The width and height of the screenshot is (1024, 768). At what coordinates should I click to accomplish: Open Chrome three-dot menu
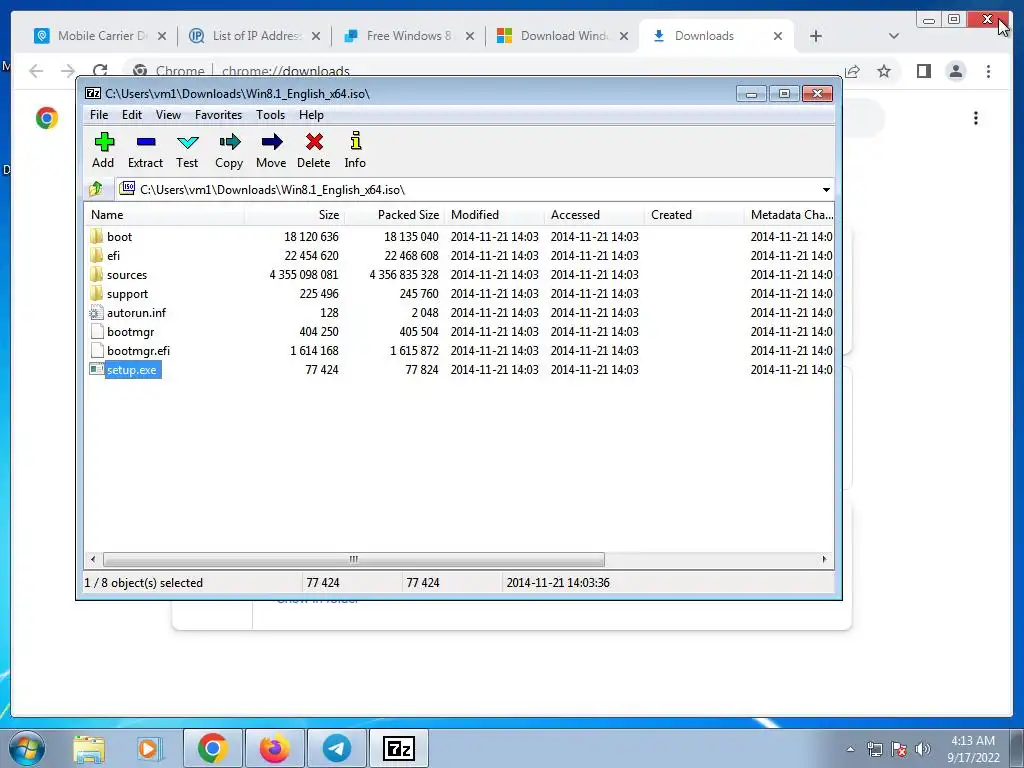click(988, 71)
